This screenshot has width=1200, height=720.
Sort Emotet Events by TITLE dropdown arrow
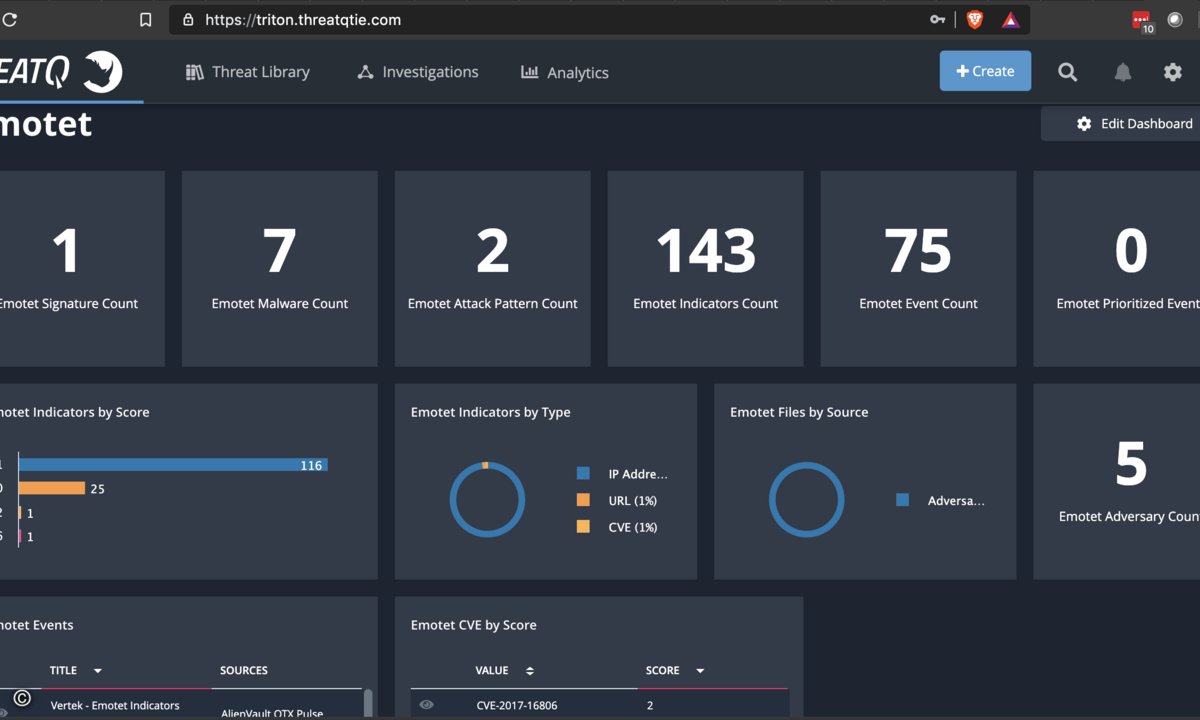[x=98, y=671]
